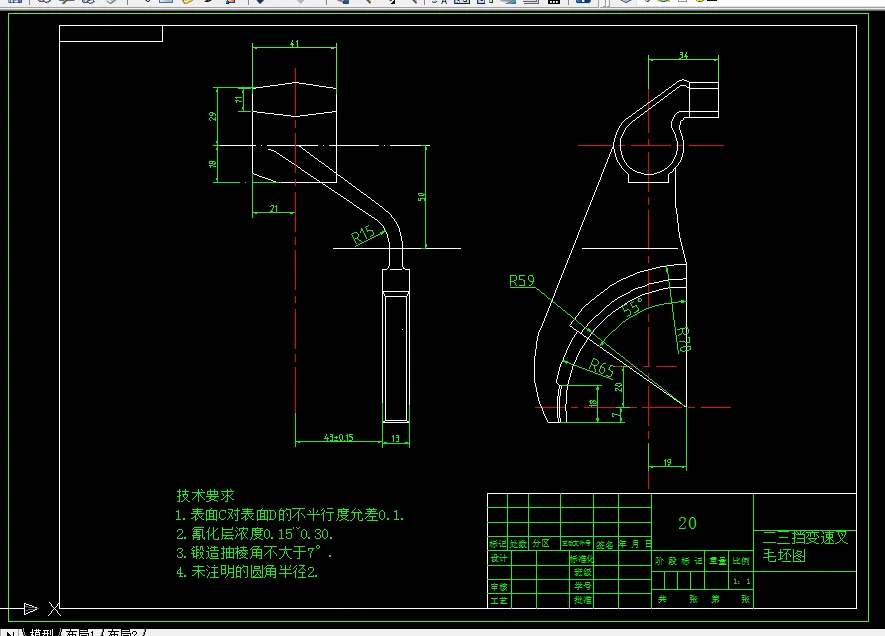Viewport: 885px width, 636px height.
Task: Select the 21 horizontal dimension text
Action: 274,208
